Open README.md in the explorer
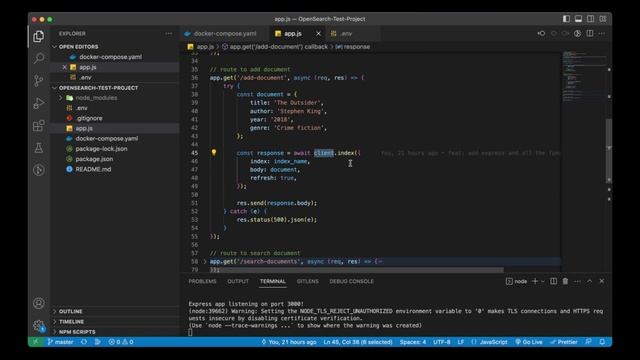This screenshot has height=360, width=640. tap(93, 169)
